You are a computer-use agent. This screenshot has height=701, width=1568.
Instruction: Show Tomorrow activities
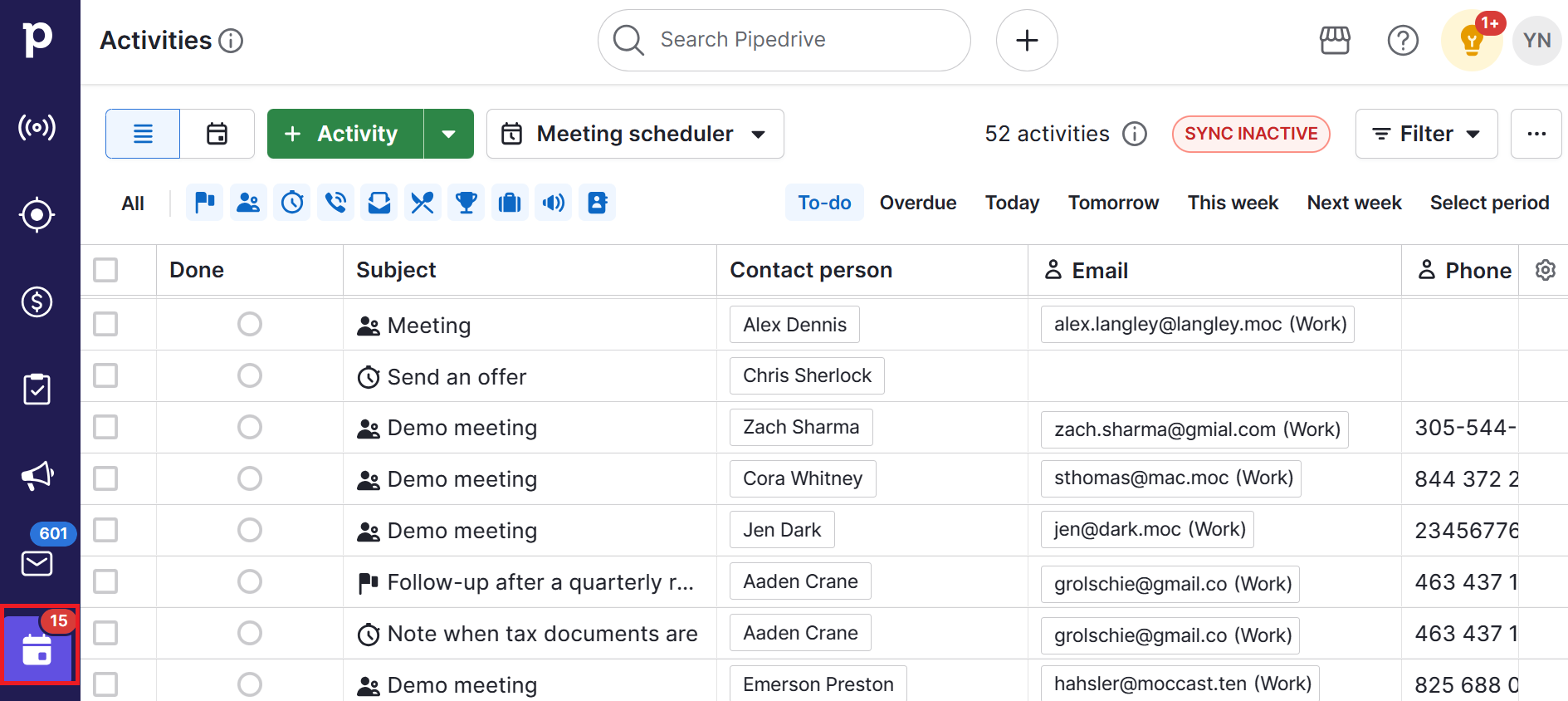[1113, 203]
